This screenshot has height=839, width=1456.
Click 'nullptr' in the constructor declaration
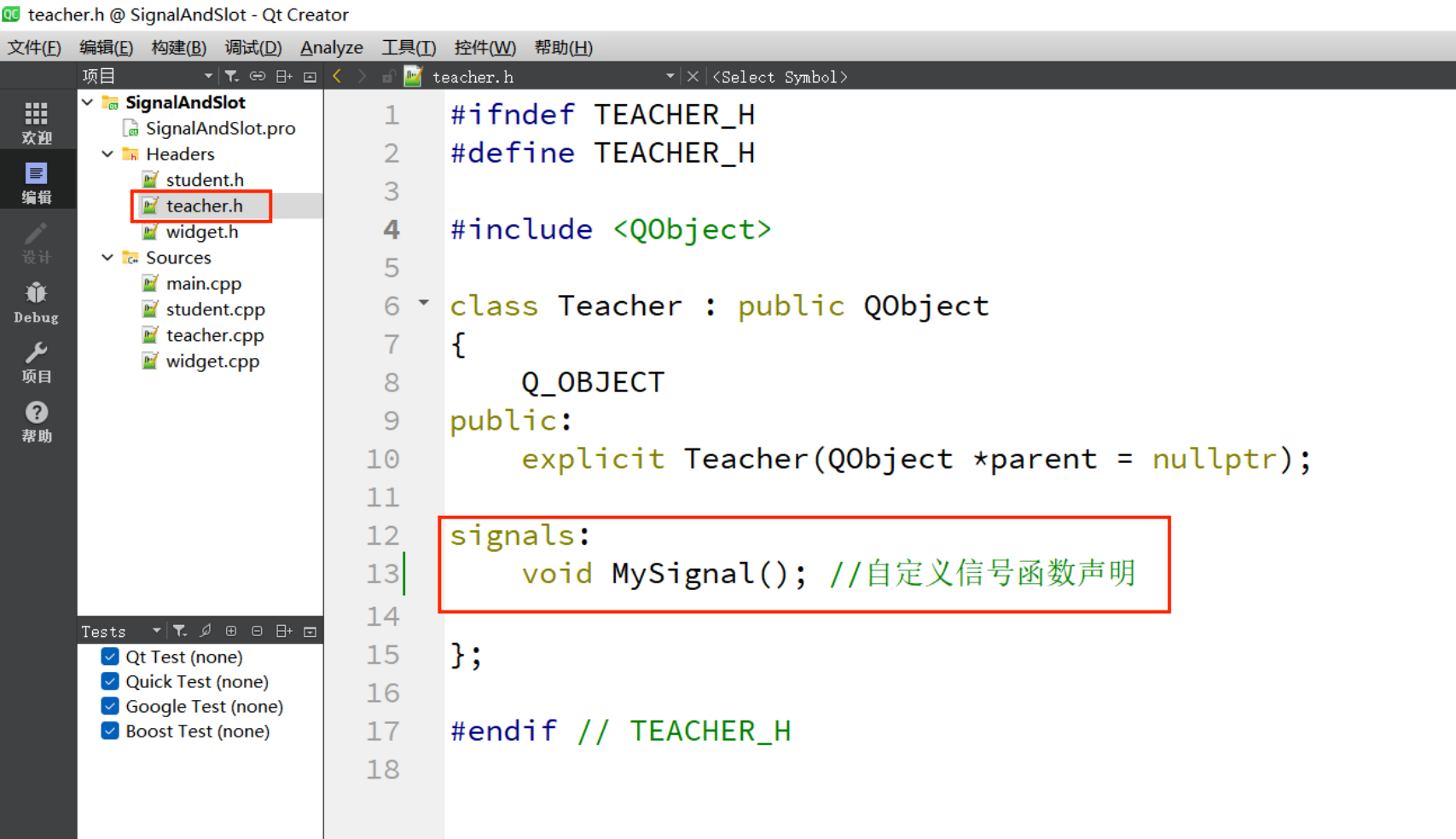1215,459
